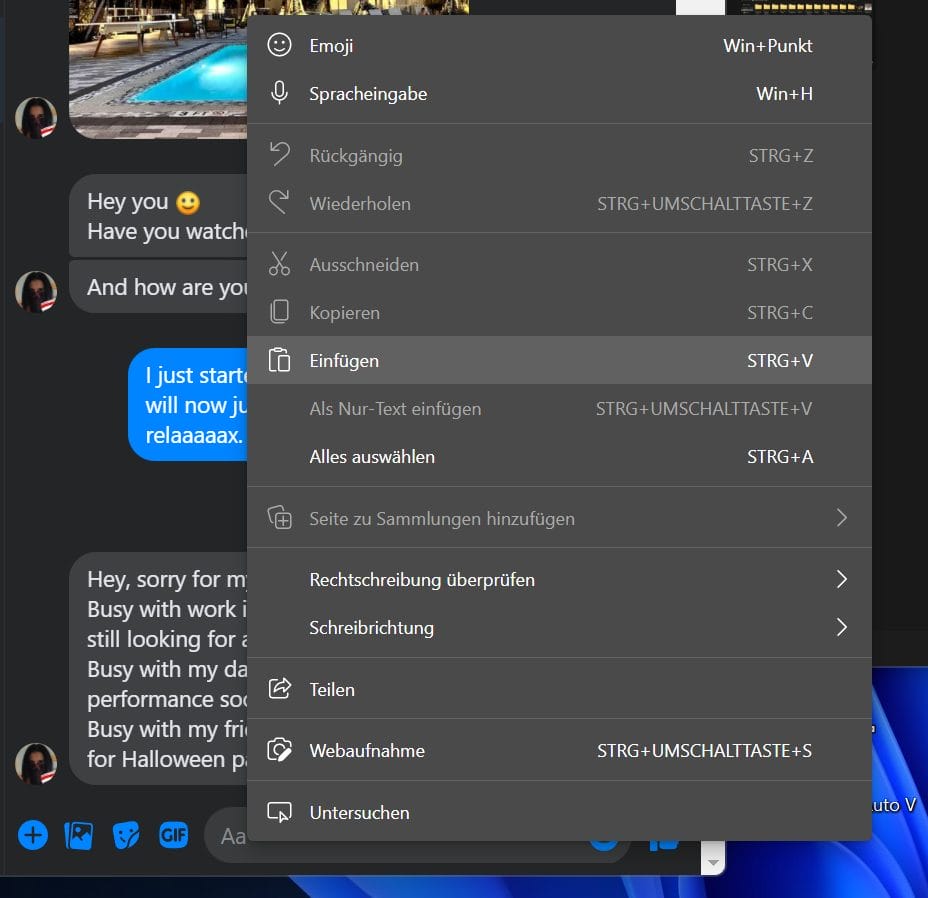Expand the Rechtschreibung überprüfen submenu arrow

tap(841, 580)
